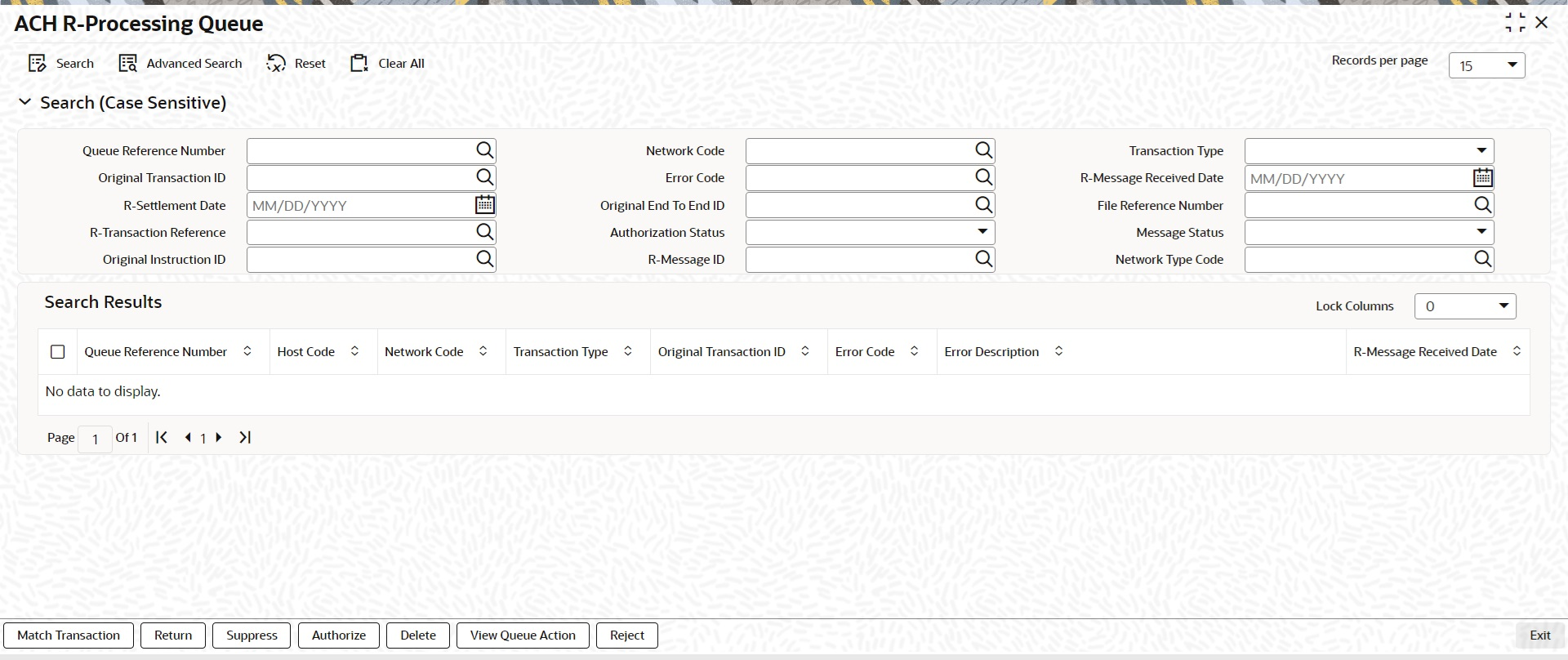Open Lock Columns dropdown
The height and width of the screenshot is (660, 1568).
tap(1465, 306)
